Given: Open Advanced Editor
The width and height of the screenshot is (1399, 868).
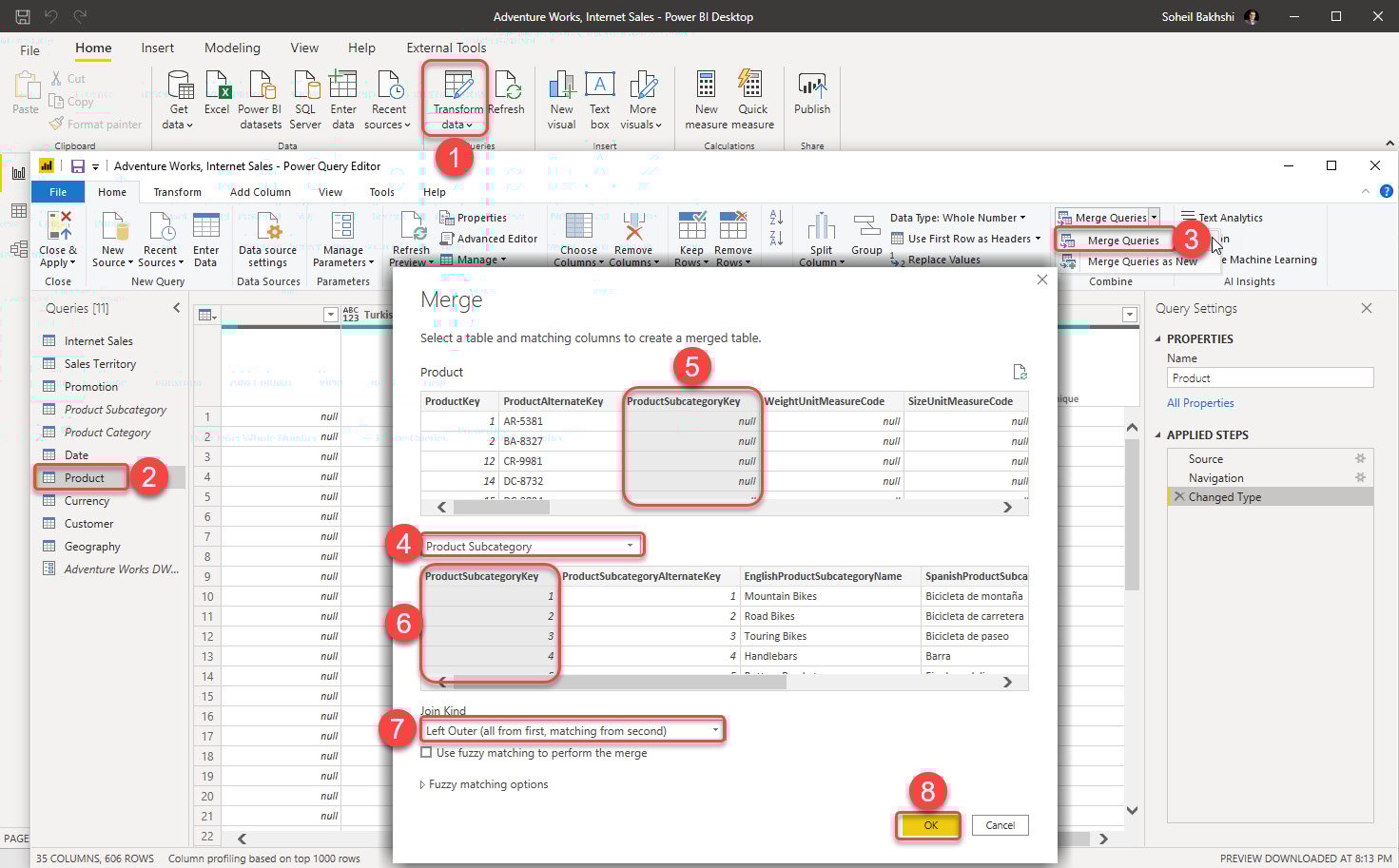Looking at the screenshot, I should [x=489, y=239].
